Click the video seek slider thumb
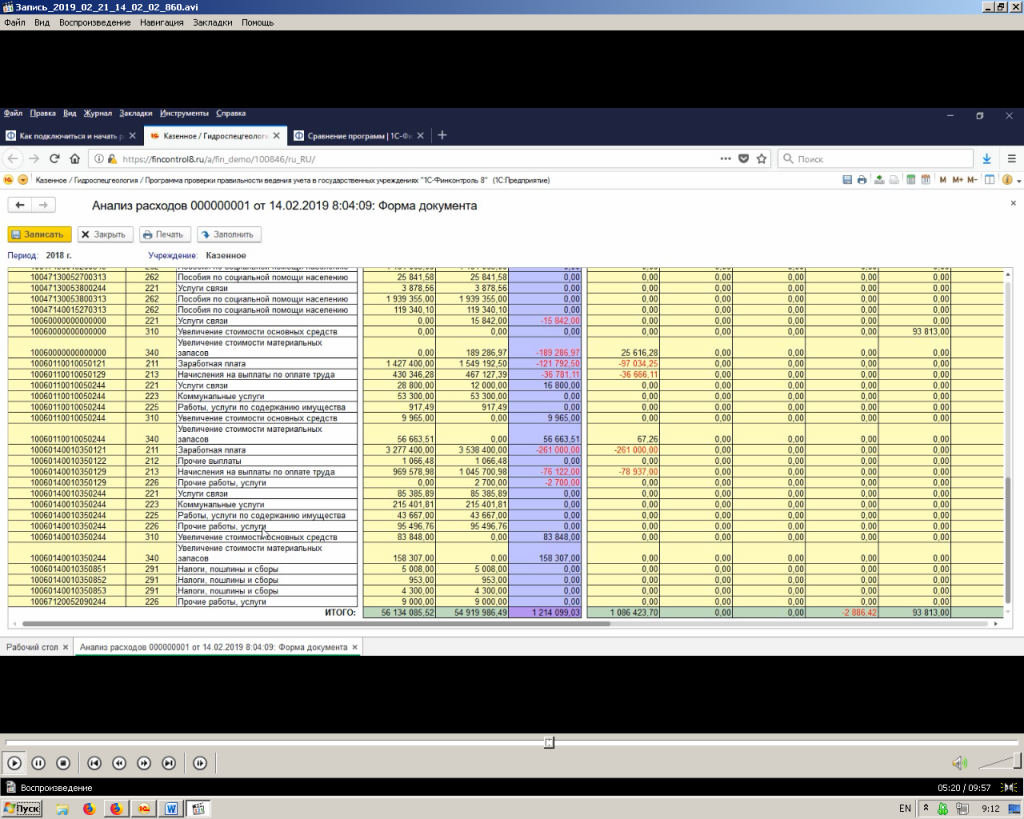Screen dimensions: 1024x819 point(549,742)
